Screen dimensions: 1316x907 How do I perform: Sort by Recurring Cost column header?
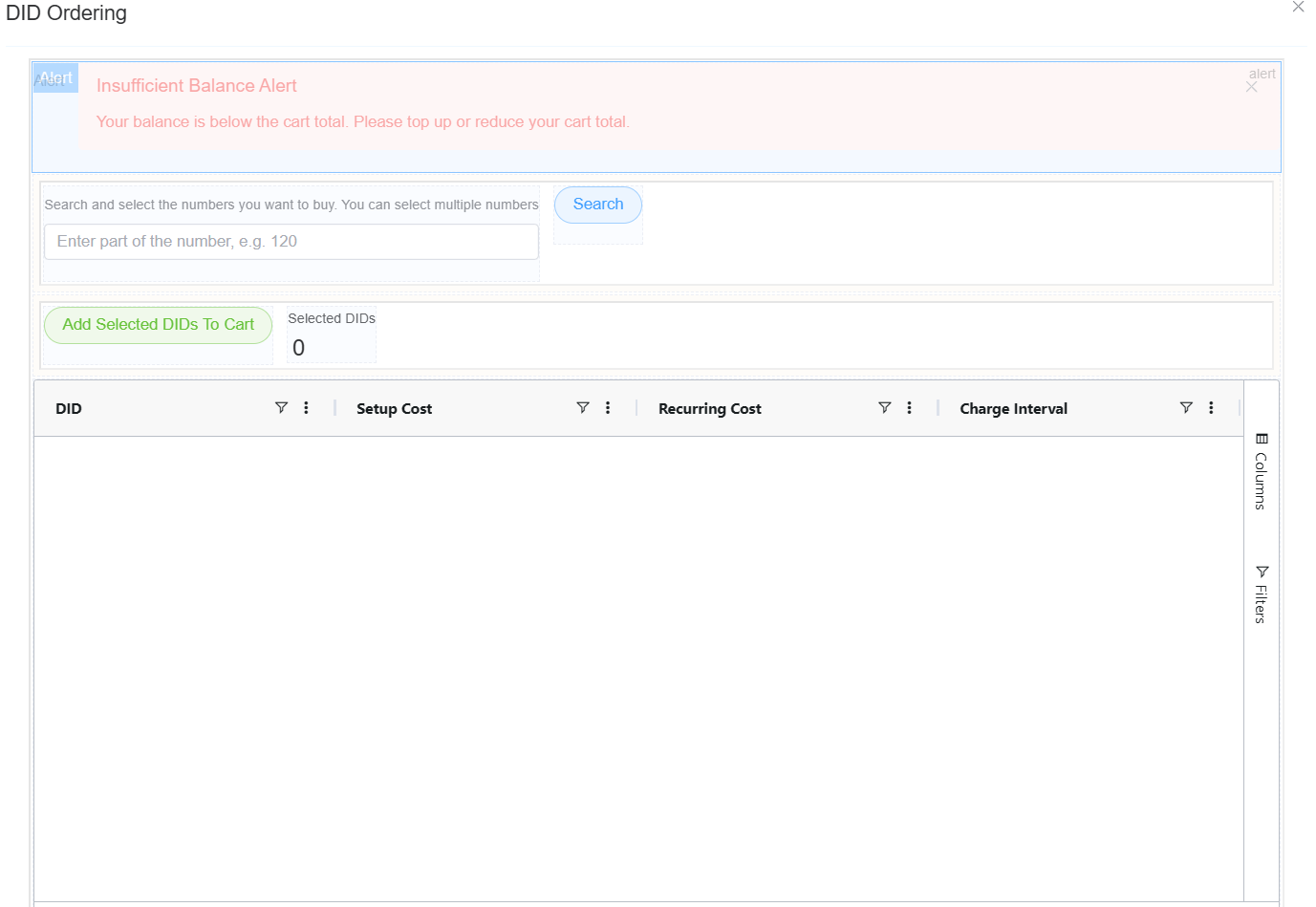point(709,409)
